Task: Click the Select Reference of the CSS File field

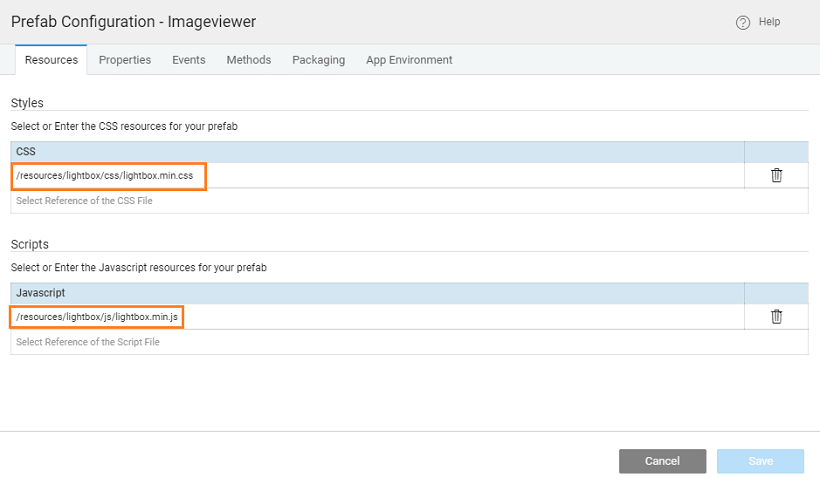Action: (378, 201)
